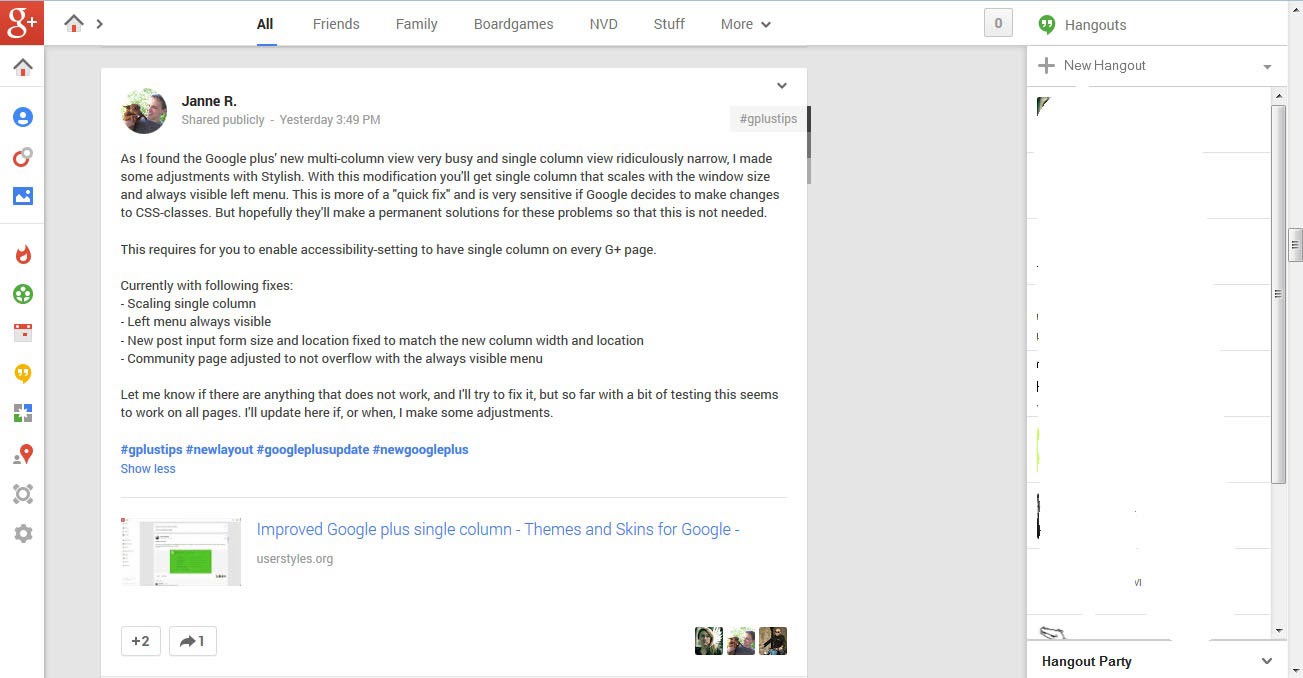Click the Hangouts panel scrollbar up arrow
This screenshot has width=1303, height=678.
pos(1278,96)
